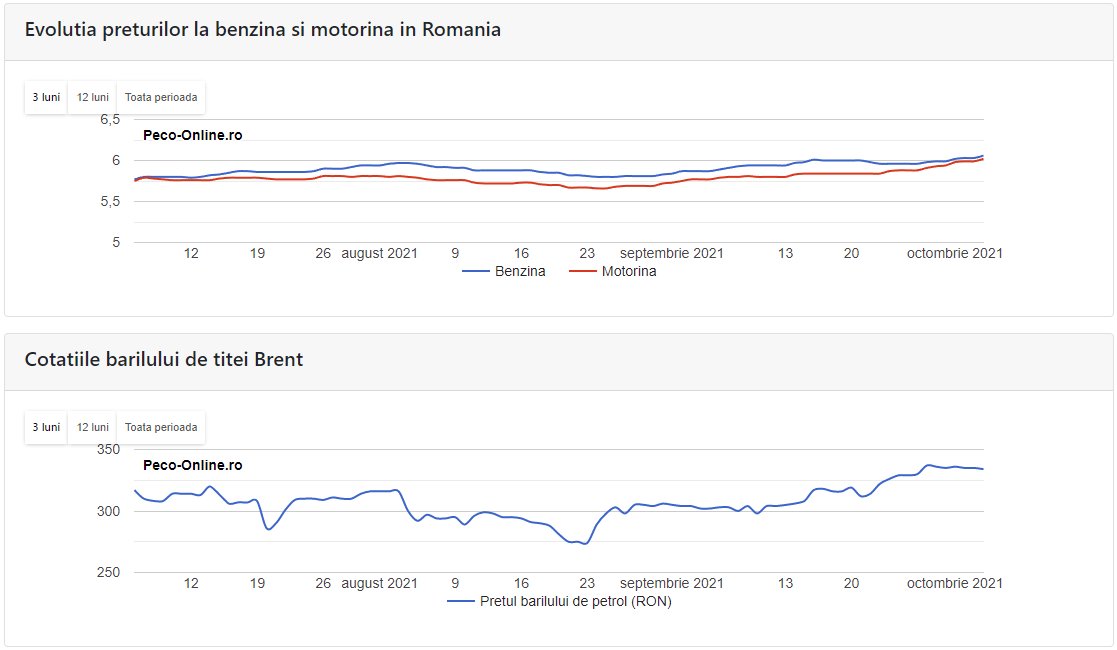This screenshot has height=650, width=1117.
Task: Click the blue Benzina legend line swatch
Action: [475, 271]
